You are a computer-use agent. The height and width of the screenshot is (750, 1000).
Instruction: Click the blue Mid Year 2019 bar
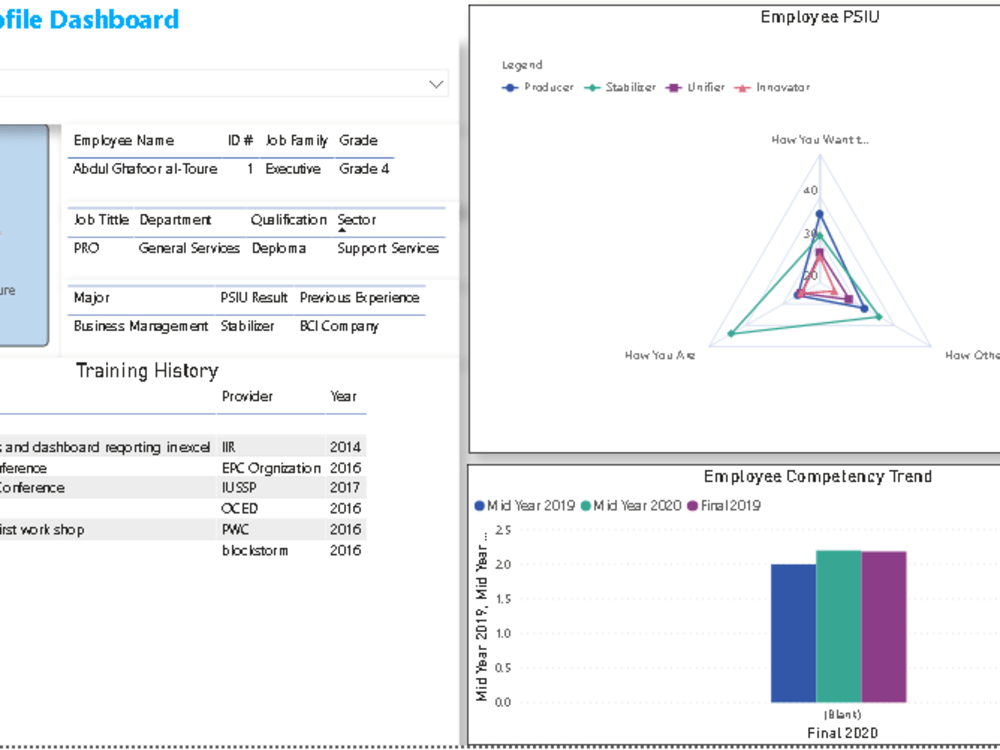793,633
